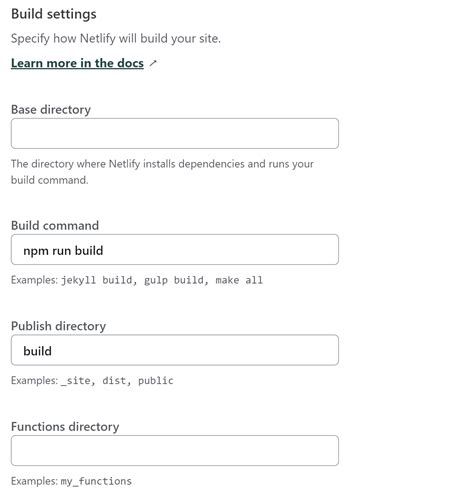Image resolution: width=474 pixels, height=502 pixels.
Task: Click the external-link arrow icon beside docs link
Action: click(x=153, y=63)
